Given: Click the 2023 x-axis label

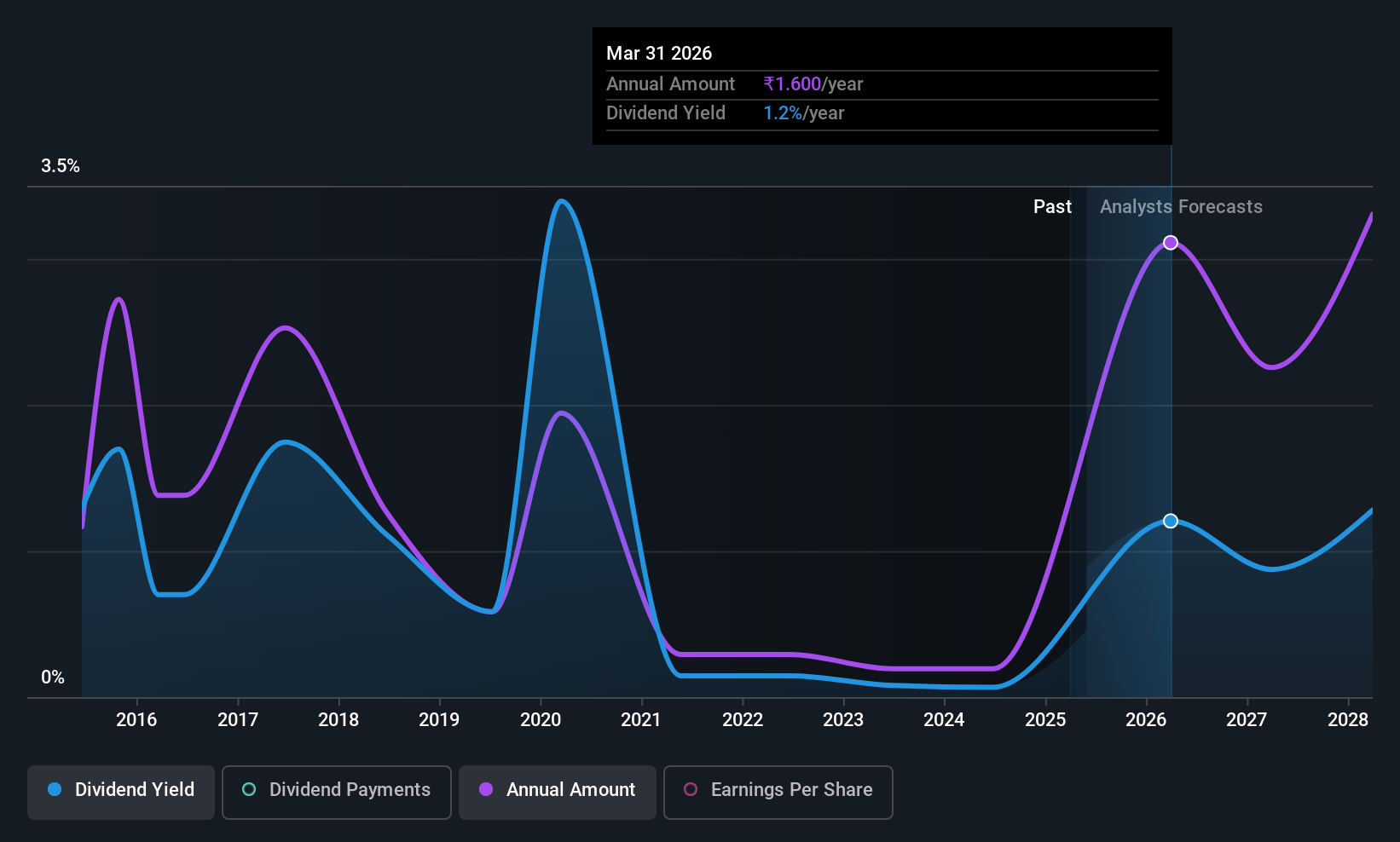Looking at the screenshot, I should click(x=843, y=720).
